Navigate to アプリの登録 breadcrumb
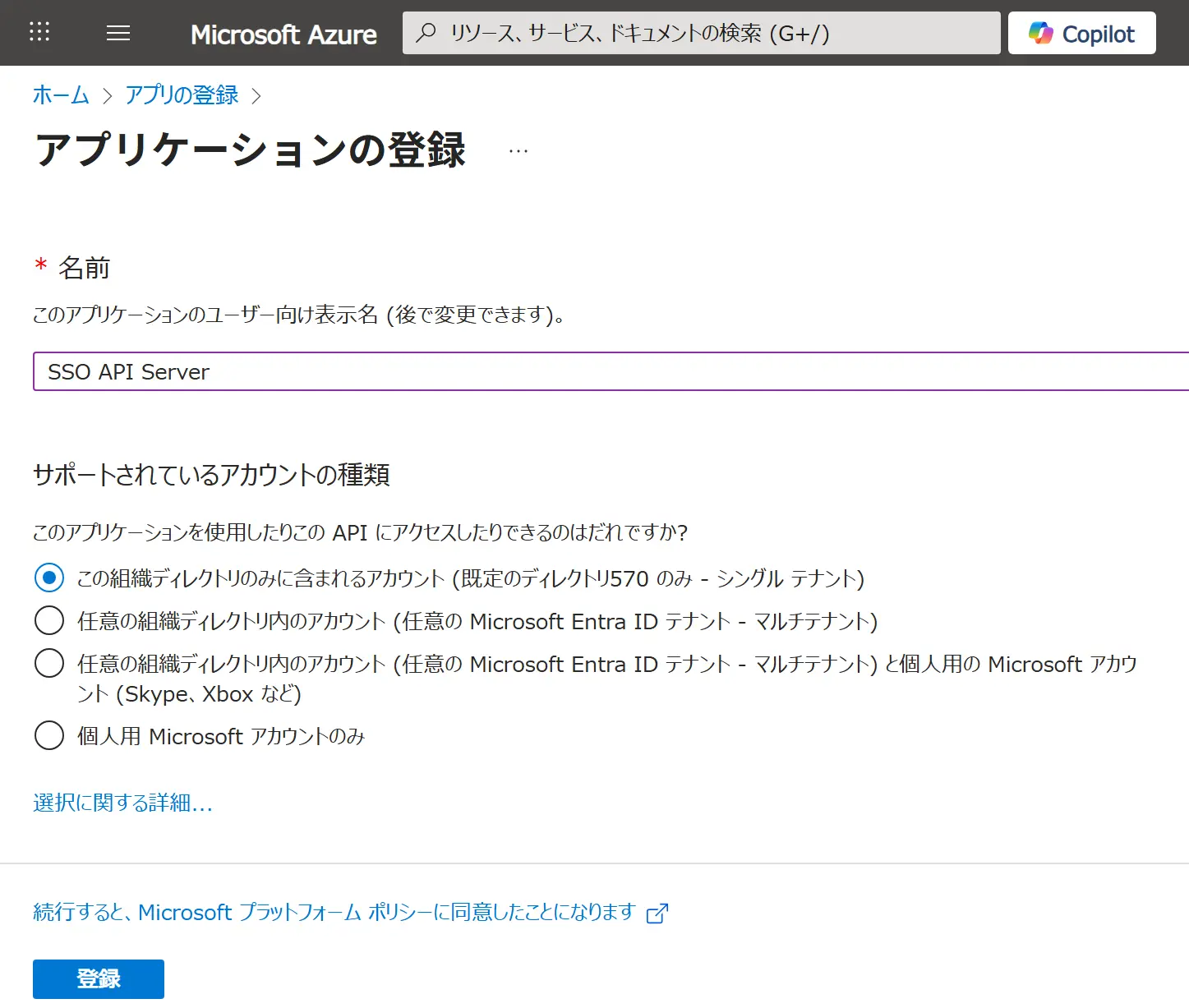1189x1008 pixels. 182,95
